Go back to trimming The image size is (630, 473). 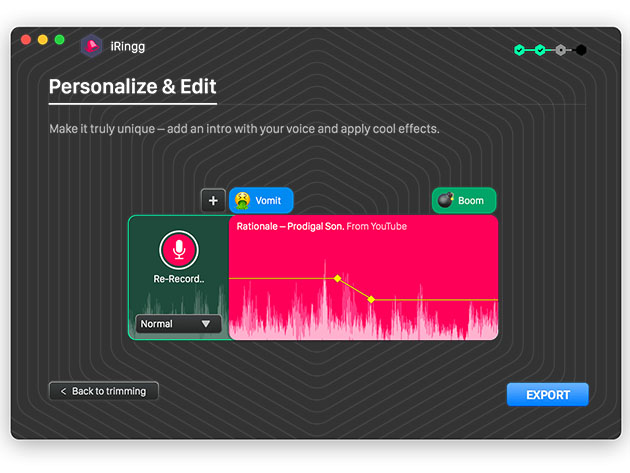[x=104, y=391]
